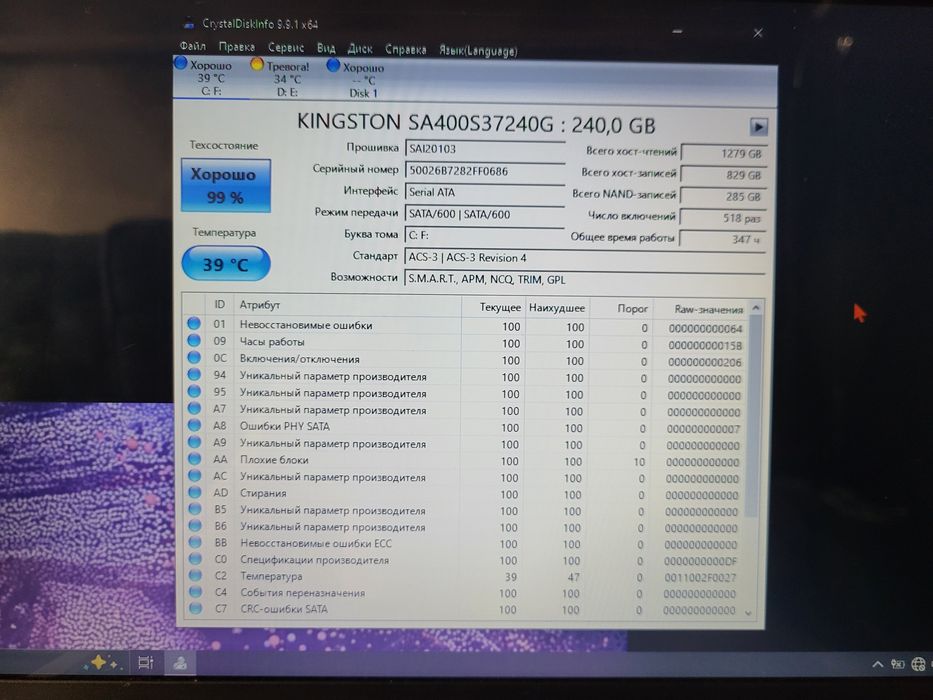
Task: Click status icon of row A7
Action: point(194,408)
